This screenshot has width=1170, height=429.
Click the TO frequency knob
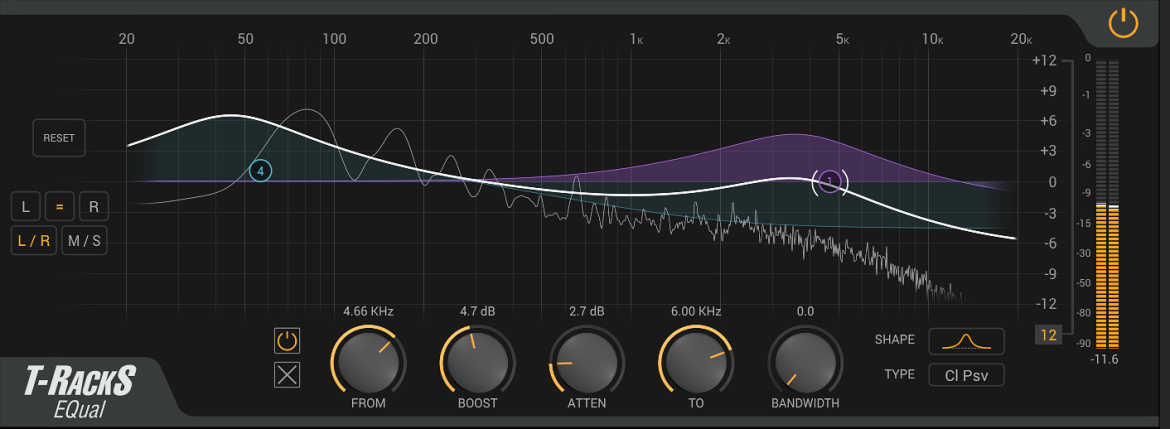[695, 361]
